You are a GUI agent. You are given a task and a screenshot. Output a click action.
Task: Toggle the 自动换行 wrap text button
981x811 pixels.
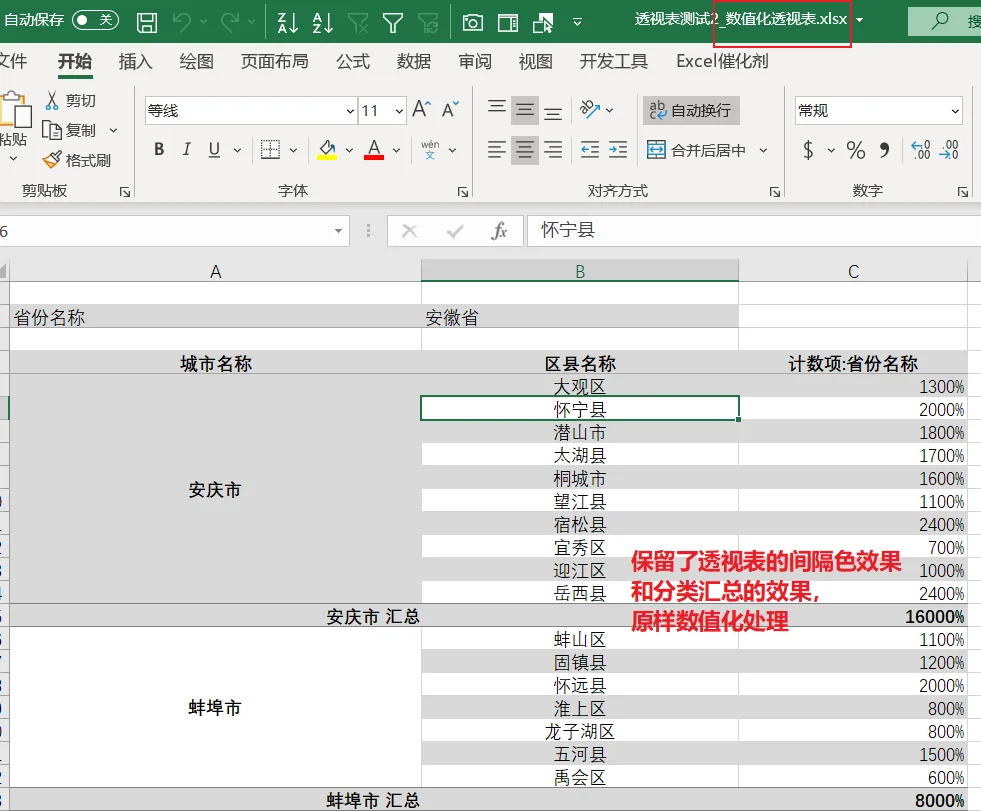691,111
